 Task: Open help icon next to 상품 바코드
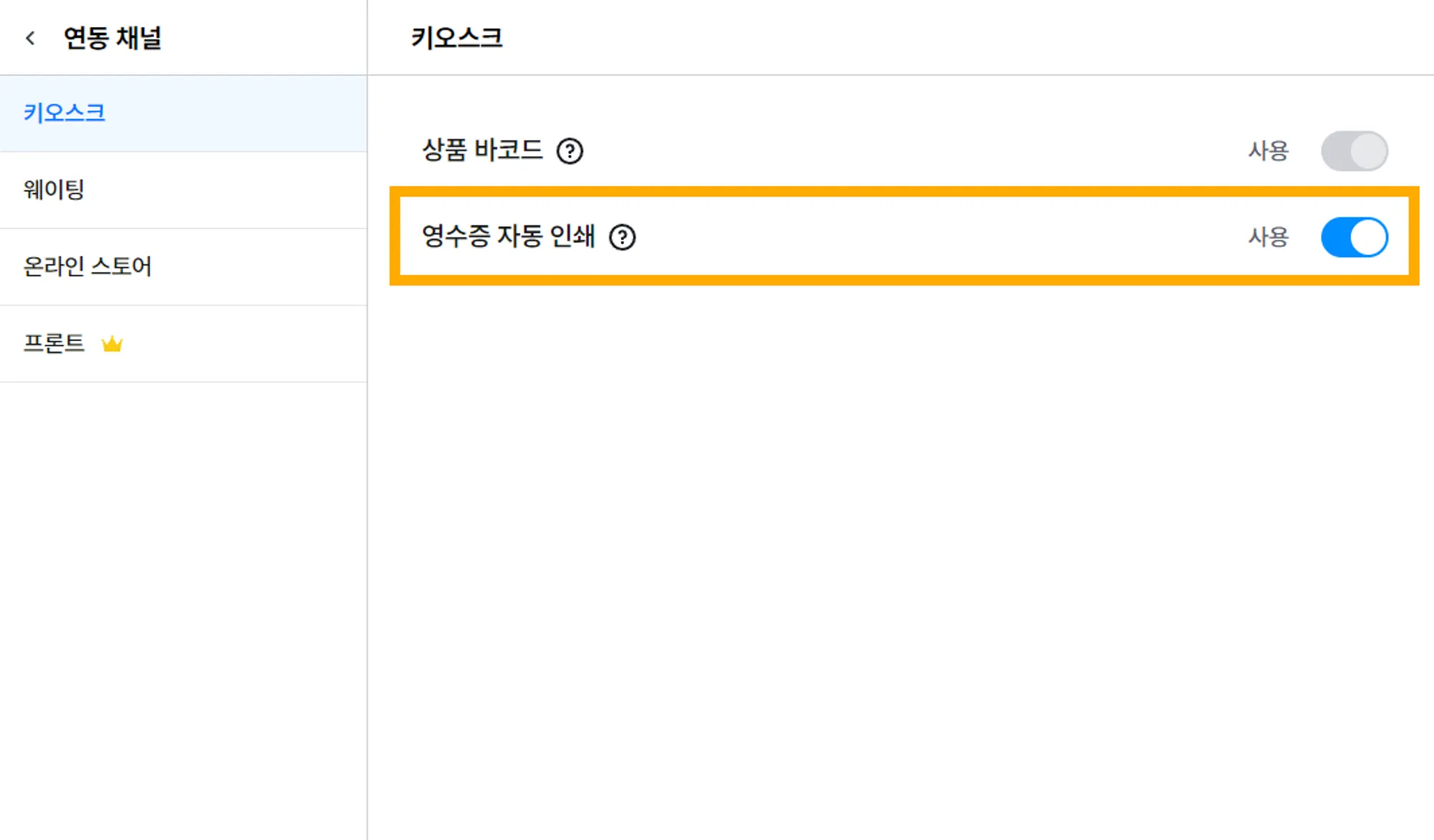pyautogui.click(x=570, y=151)
